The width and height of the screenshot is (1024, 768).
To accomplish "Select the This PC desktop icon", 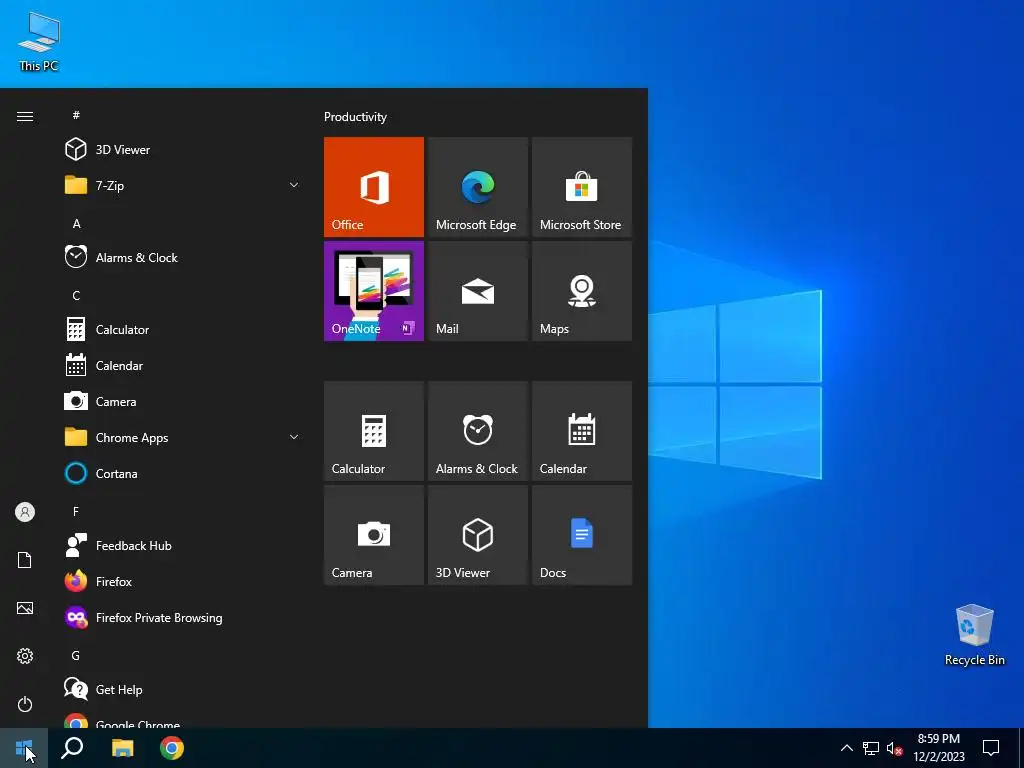I will [39, 42].
